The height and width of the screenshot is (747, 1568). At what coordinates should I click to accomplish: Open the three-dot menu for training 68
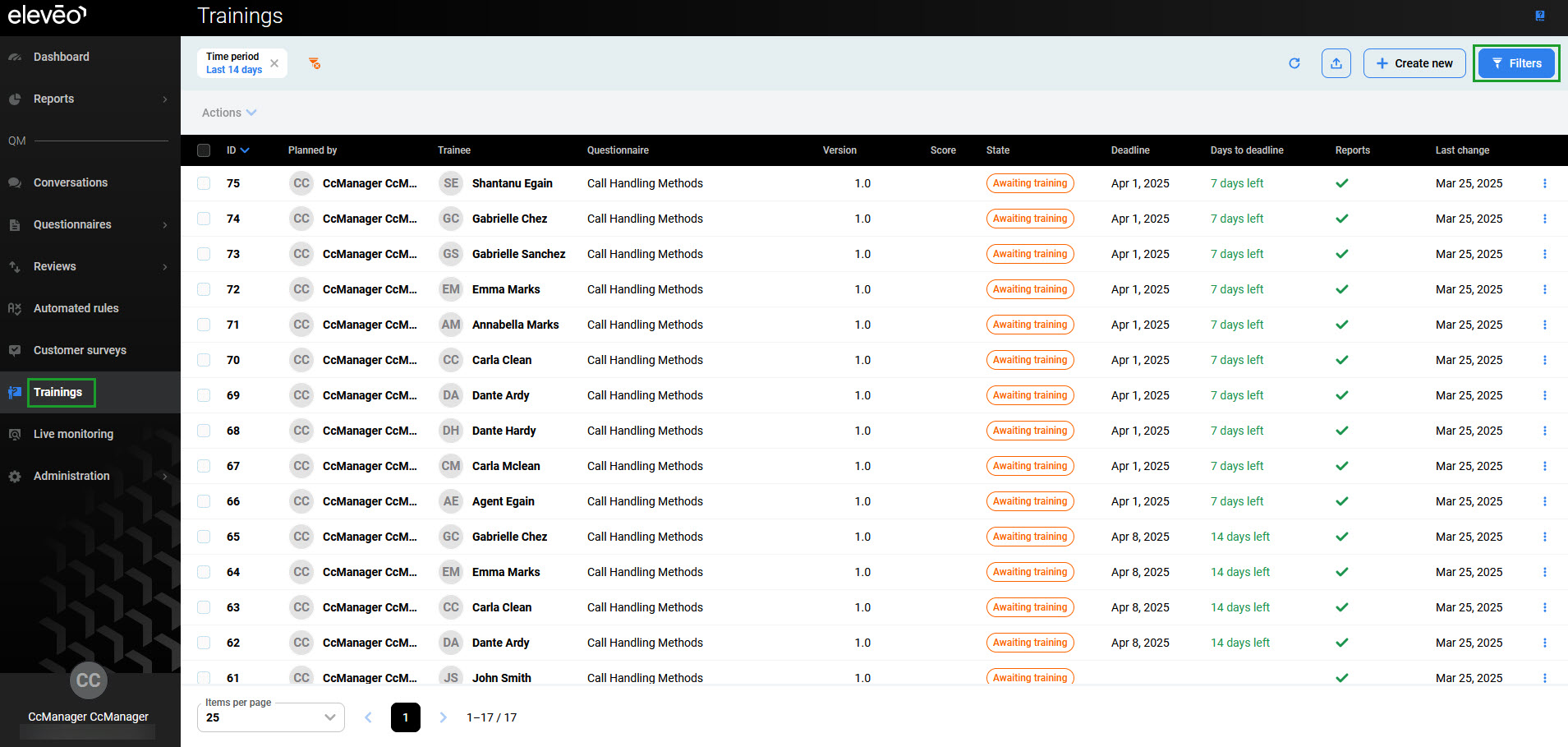[1545, 431]
